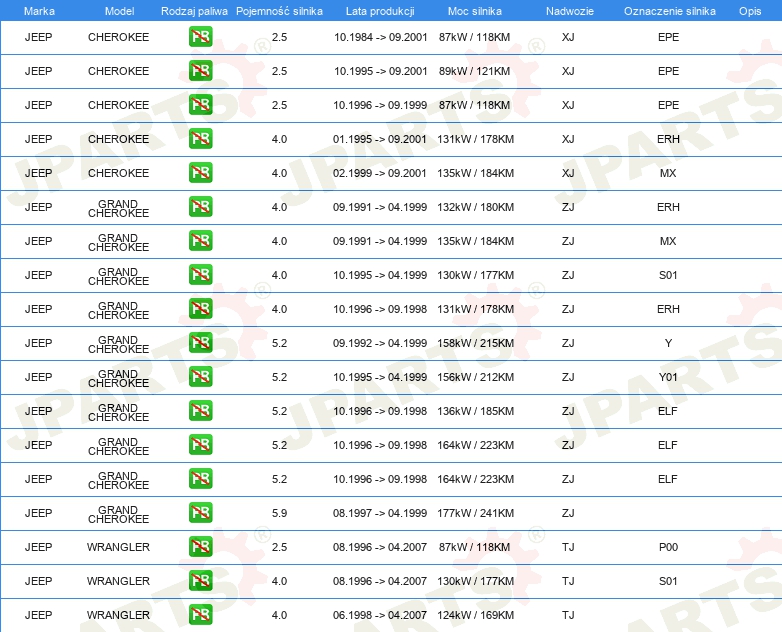
Task: Click the power value 177kW / 241KM
Action: [475, 513]
